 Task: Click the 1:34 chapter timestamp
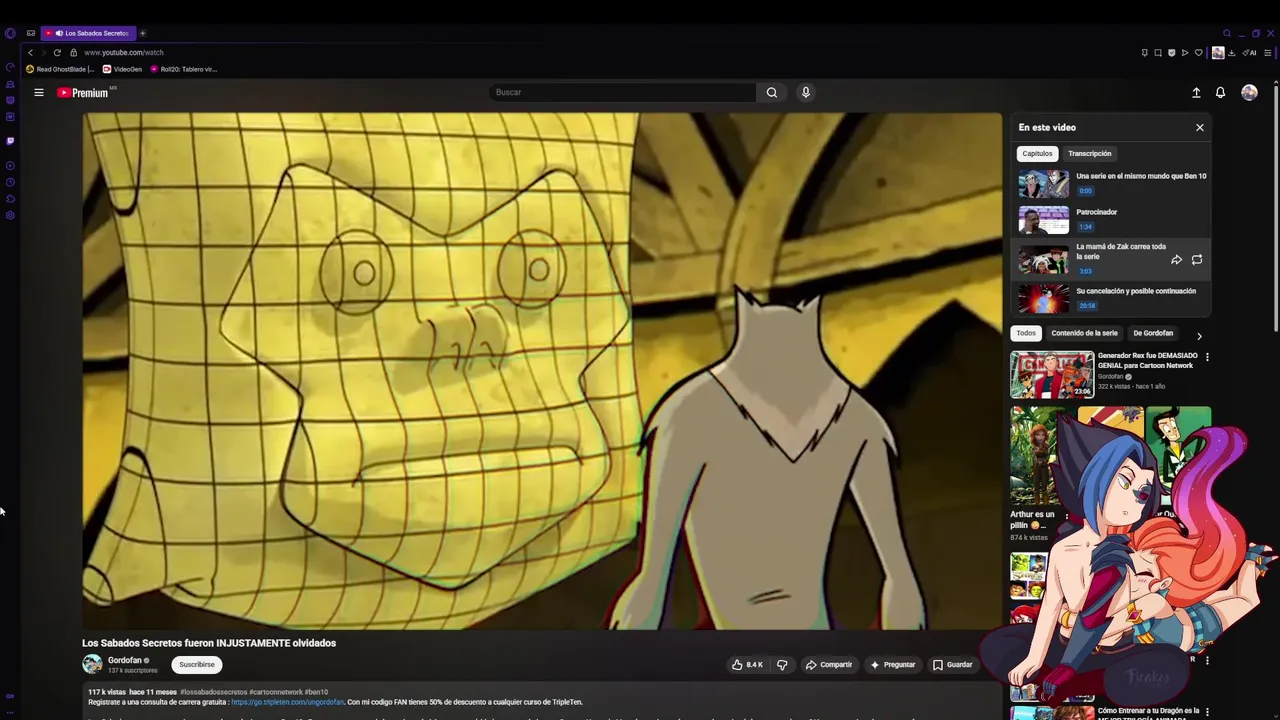tap(1085, 227)
